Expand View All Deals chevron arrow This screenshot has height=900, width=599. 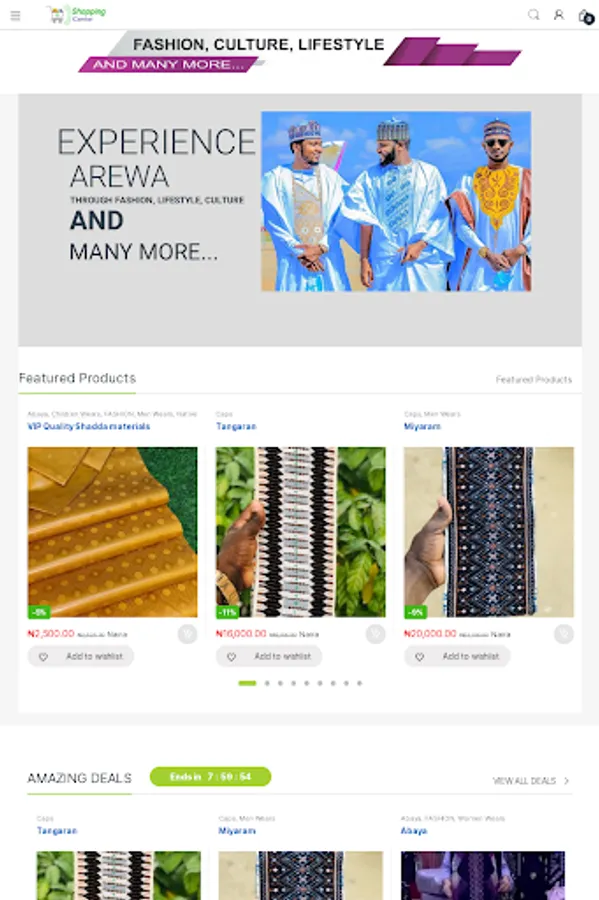point(566,781)
